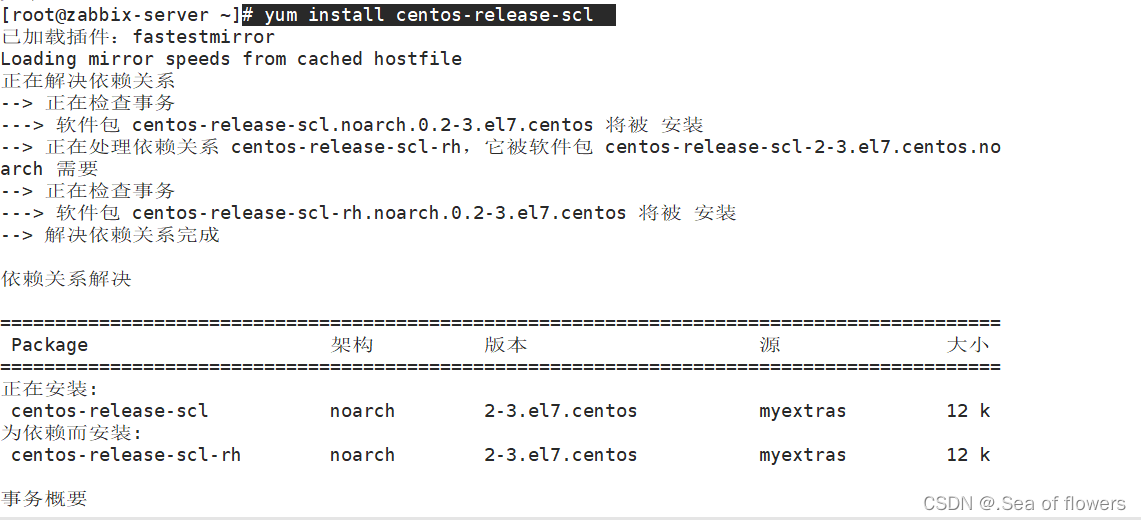Click the Package column header
1141x520 pixels.
(x=49, y=345)
